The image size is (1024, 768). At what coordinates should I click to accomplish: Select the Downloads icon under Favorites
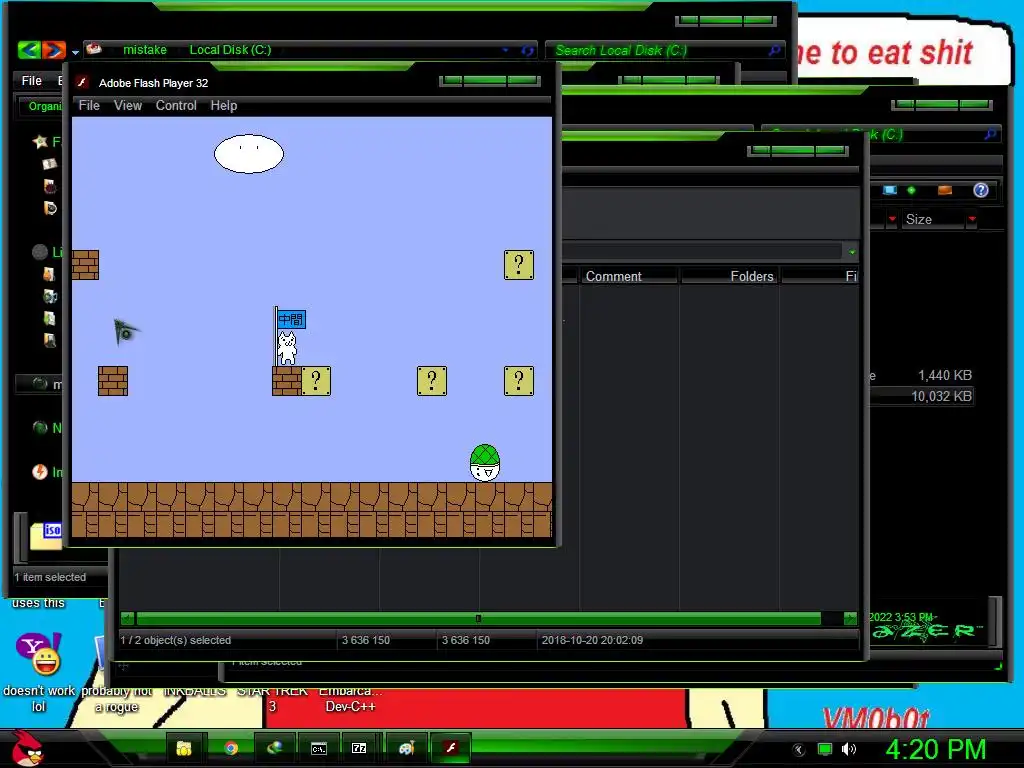tap(50, 186)
